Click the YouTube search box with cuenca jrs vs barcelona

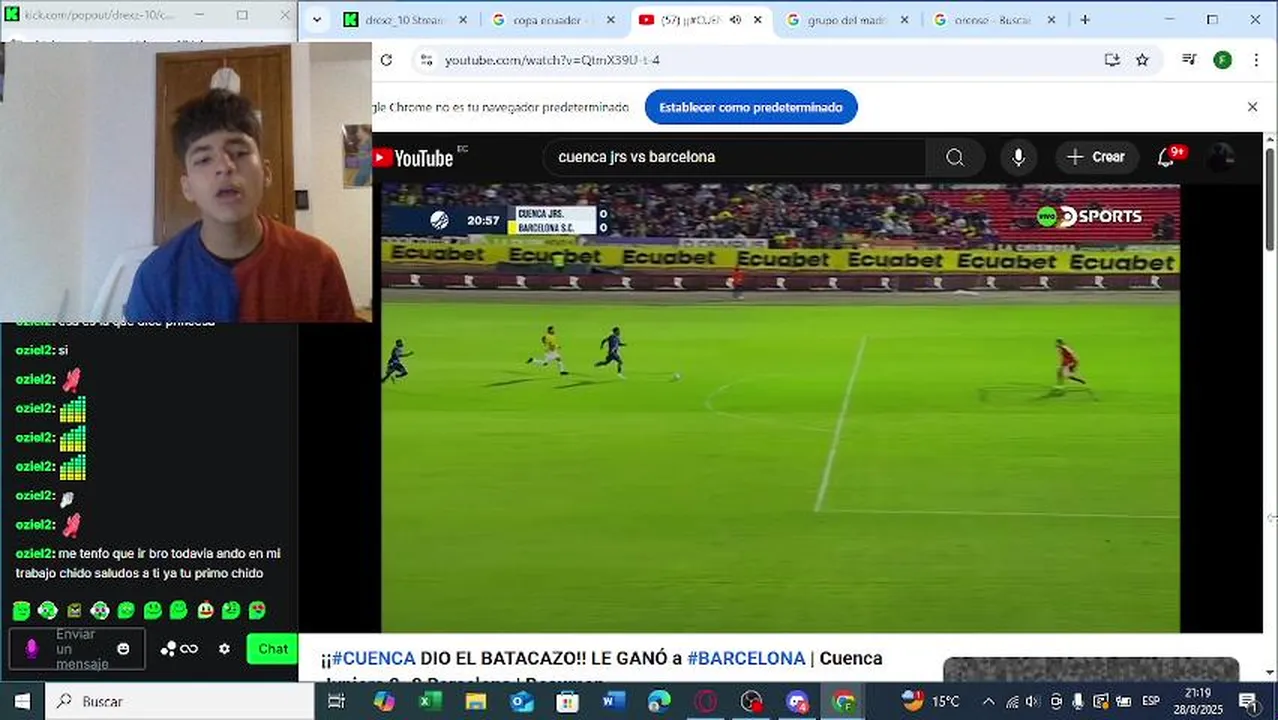734,157
